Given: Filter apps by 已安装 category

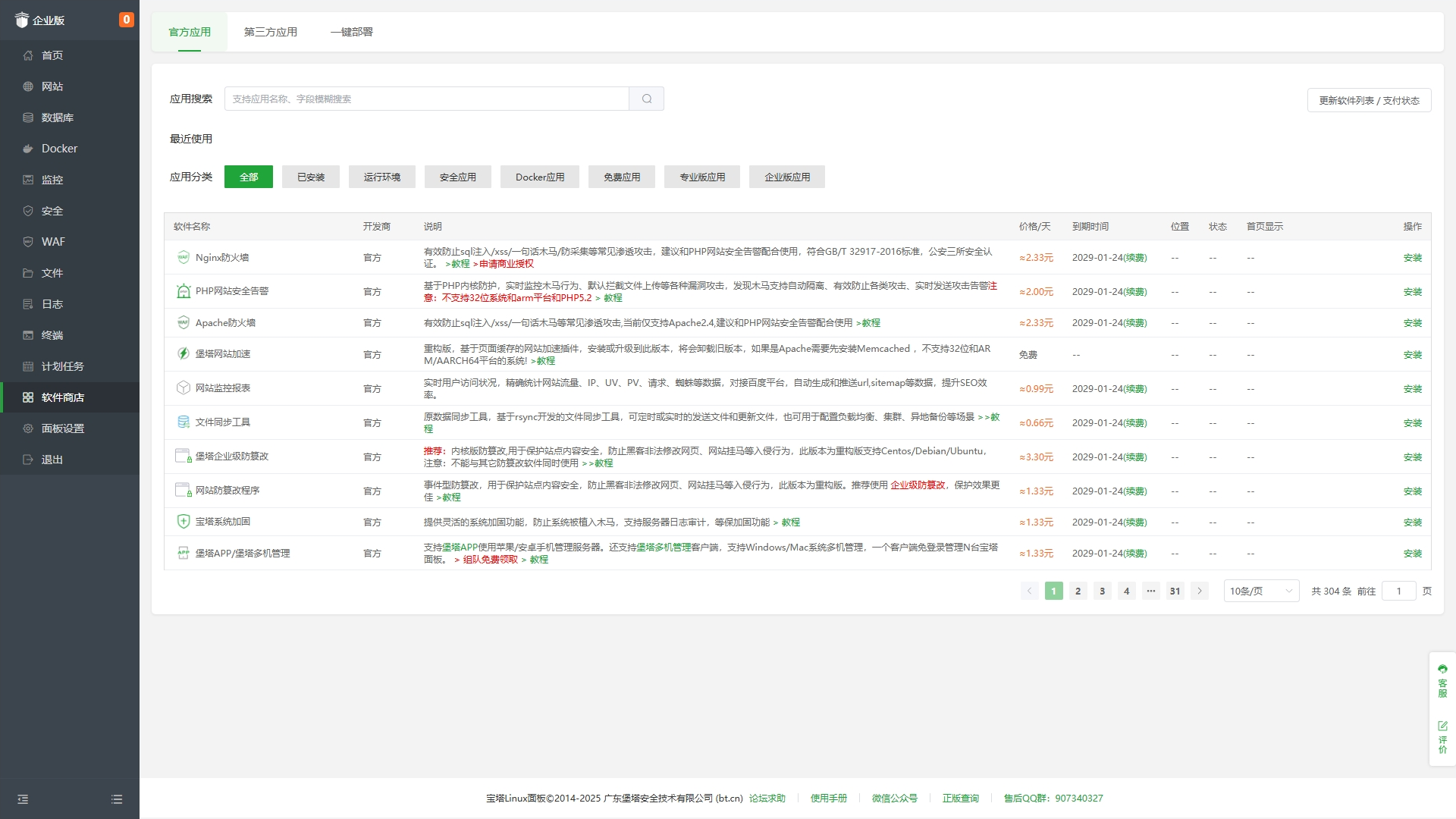Looking at the screenshot, I should [311, 177].
